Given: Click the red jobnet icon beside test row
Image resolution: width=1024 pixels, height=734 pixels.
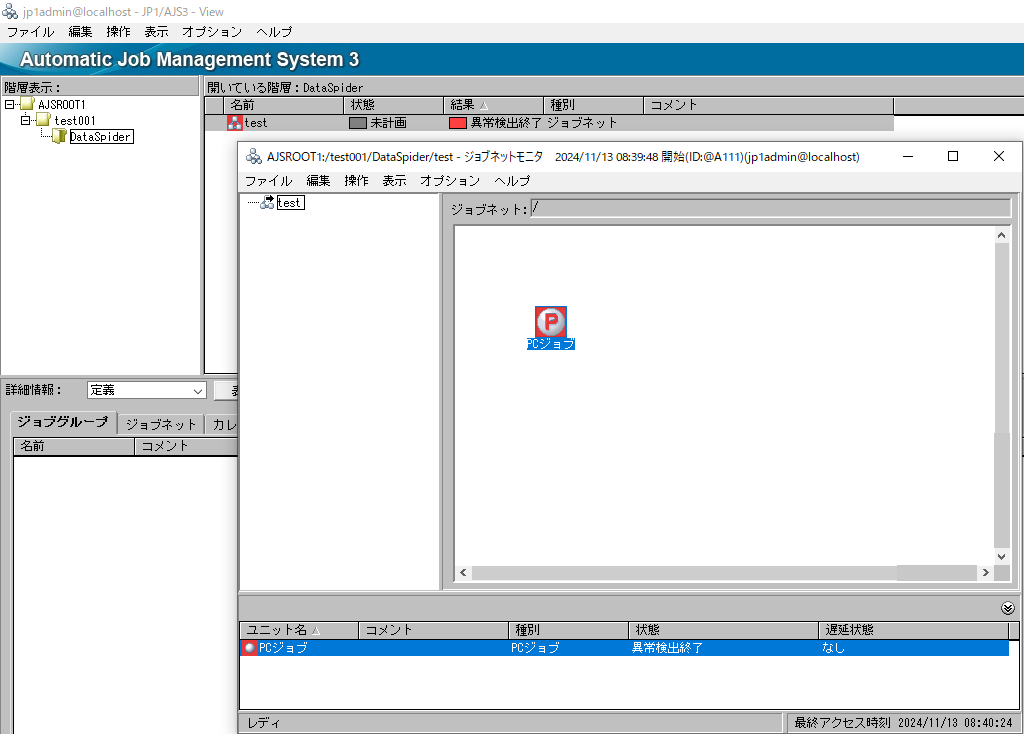Looking at the screenshot, I should [x=234, y=123].
